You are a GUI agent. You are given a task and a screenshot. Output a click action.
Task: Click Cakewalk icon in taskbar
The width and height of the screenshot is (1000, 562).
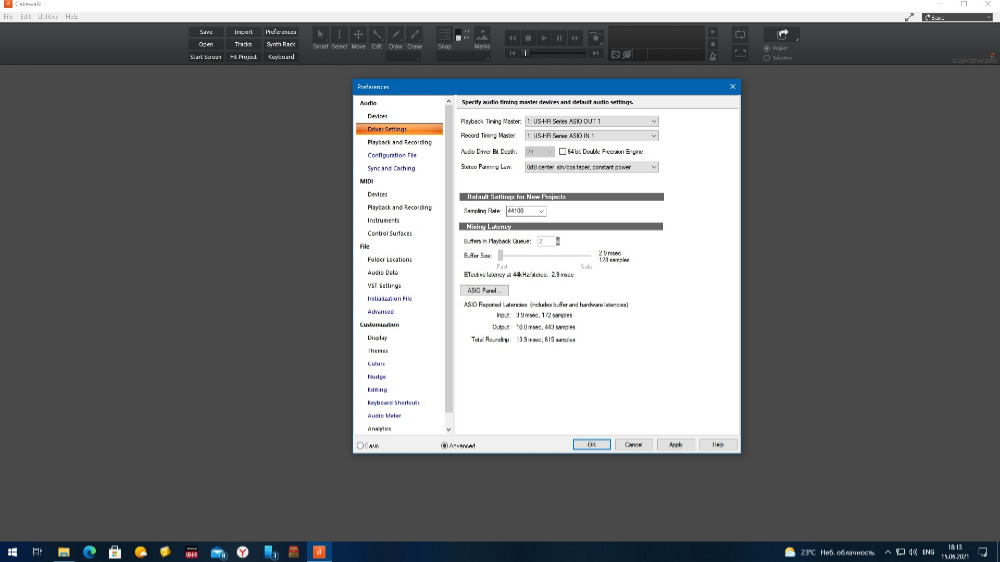319,552
